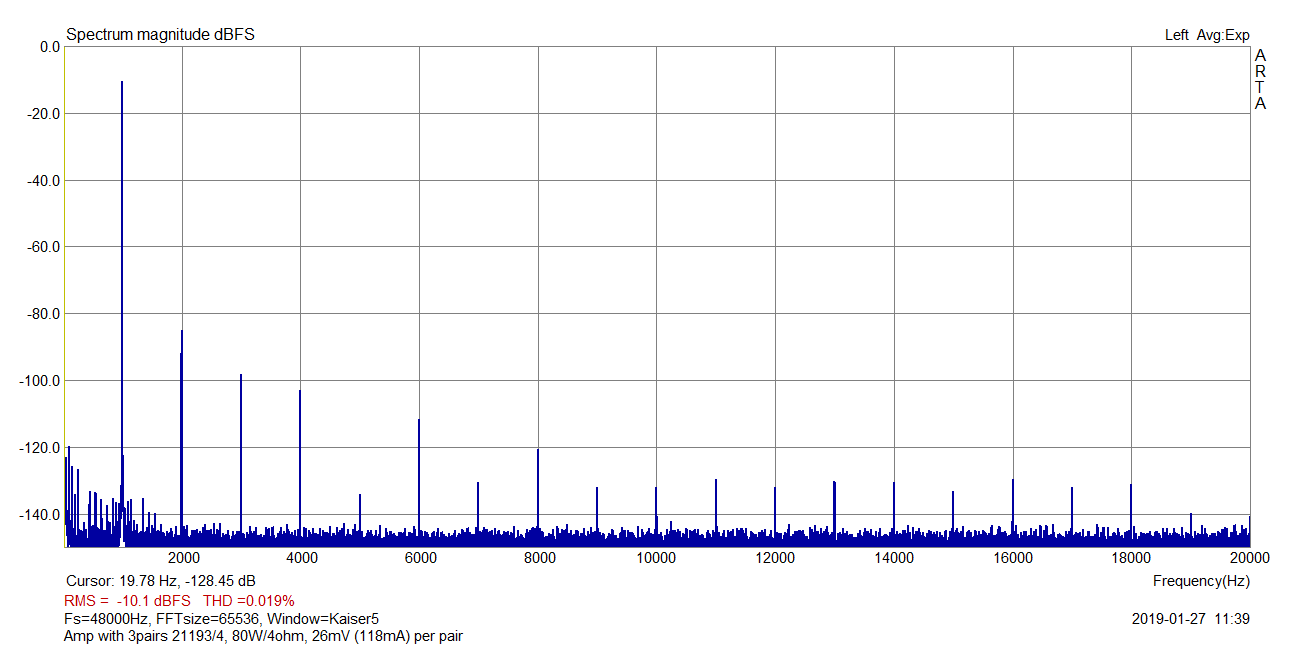Click the '20000' frequency axis label
This screenshot has width=1314, height=648.
1249,558
